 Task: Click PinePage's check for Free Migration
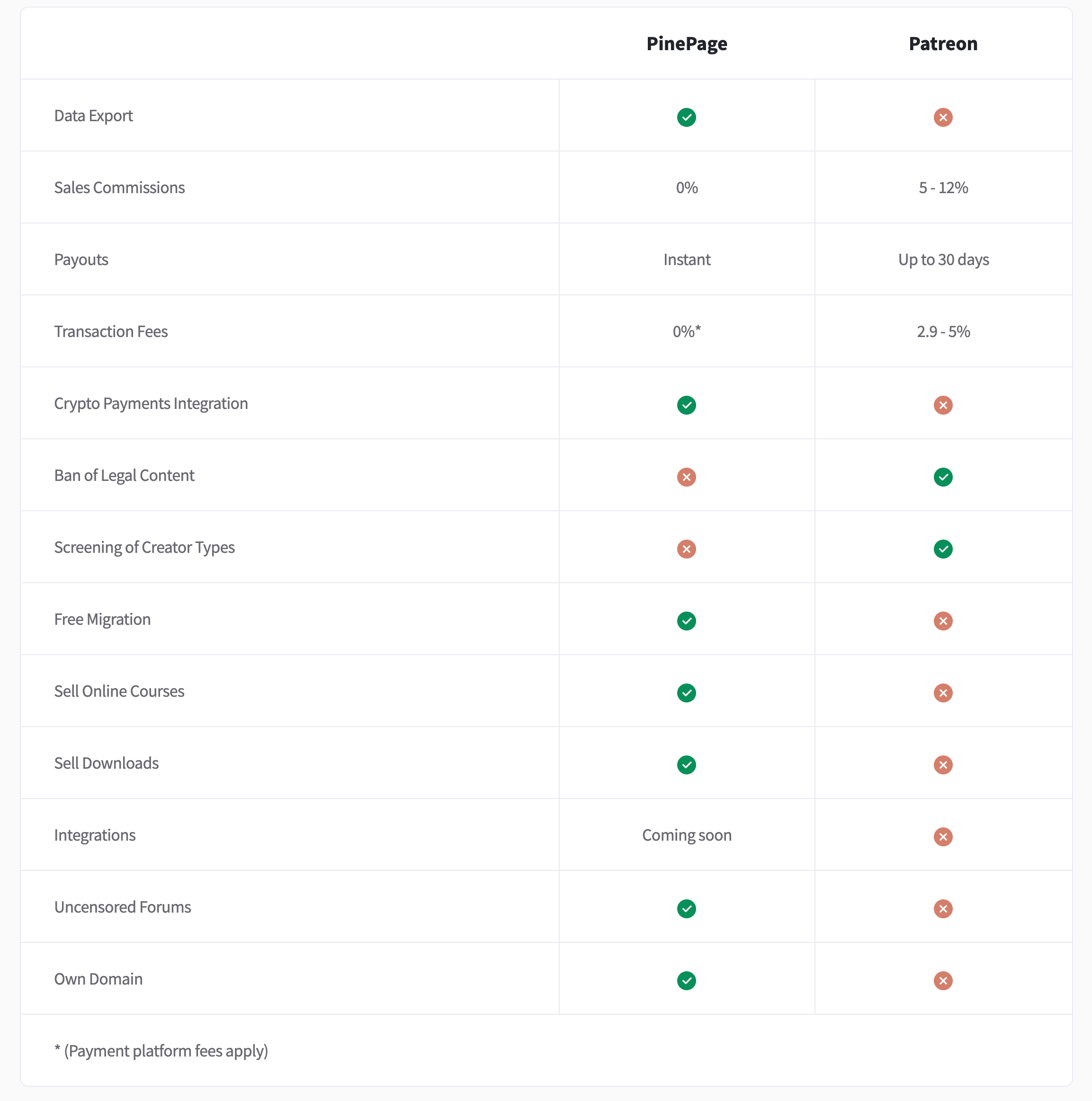pyautogui.click(x=686, y=621)
